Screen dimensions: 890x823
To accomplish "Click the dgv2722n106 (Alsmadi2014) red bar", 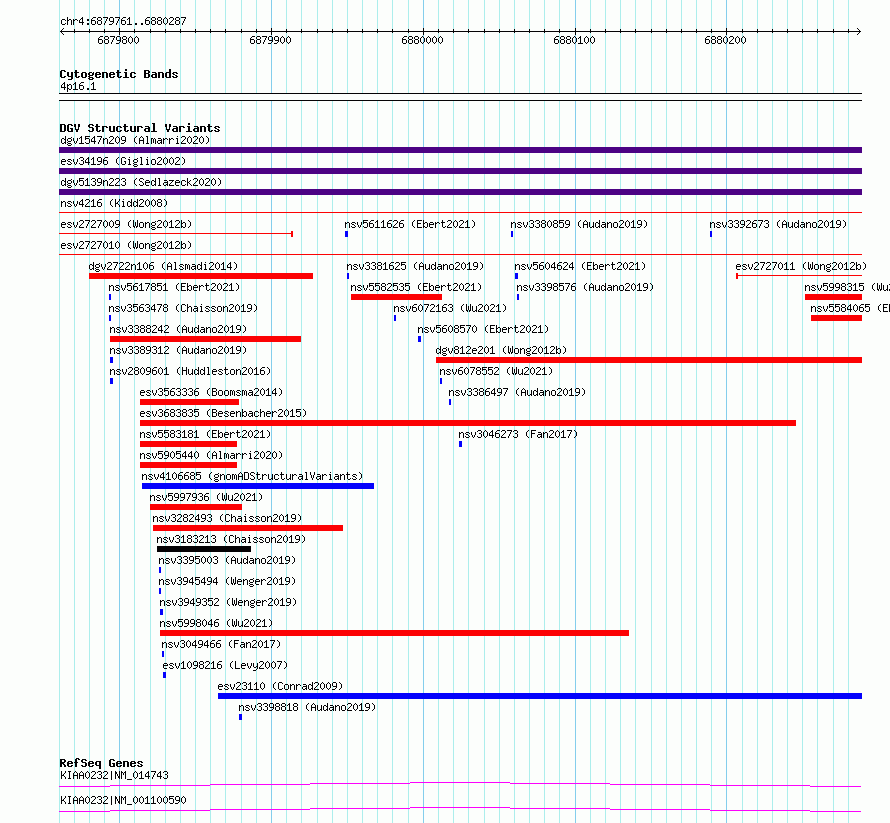I will click(x=201, y=276).
